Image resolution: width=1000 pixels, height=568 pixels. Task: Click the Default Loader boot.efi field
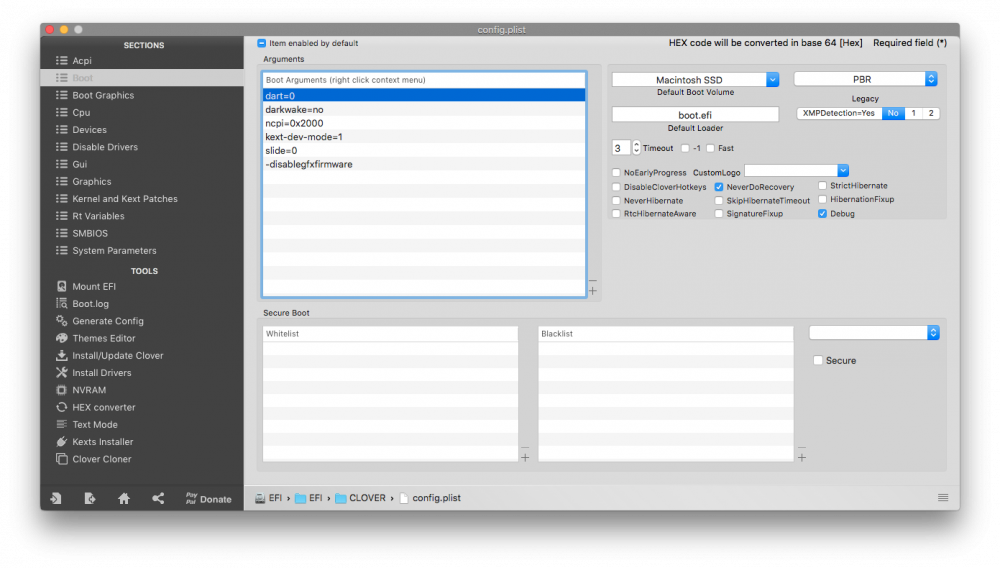[x=695, y=115]
